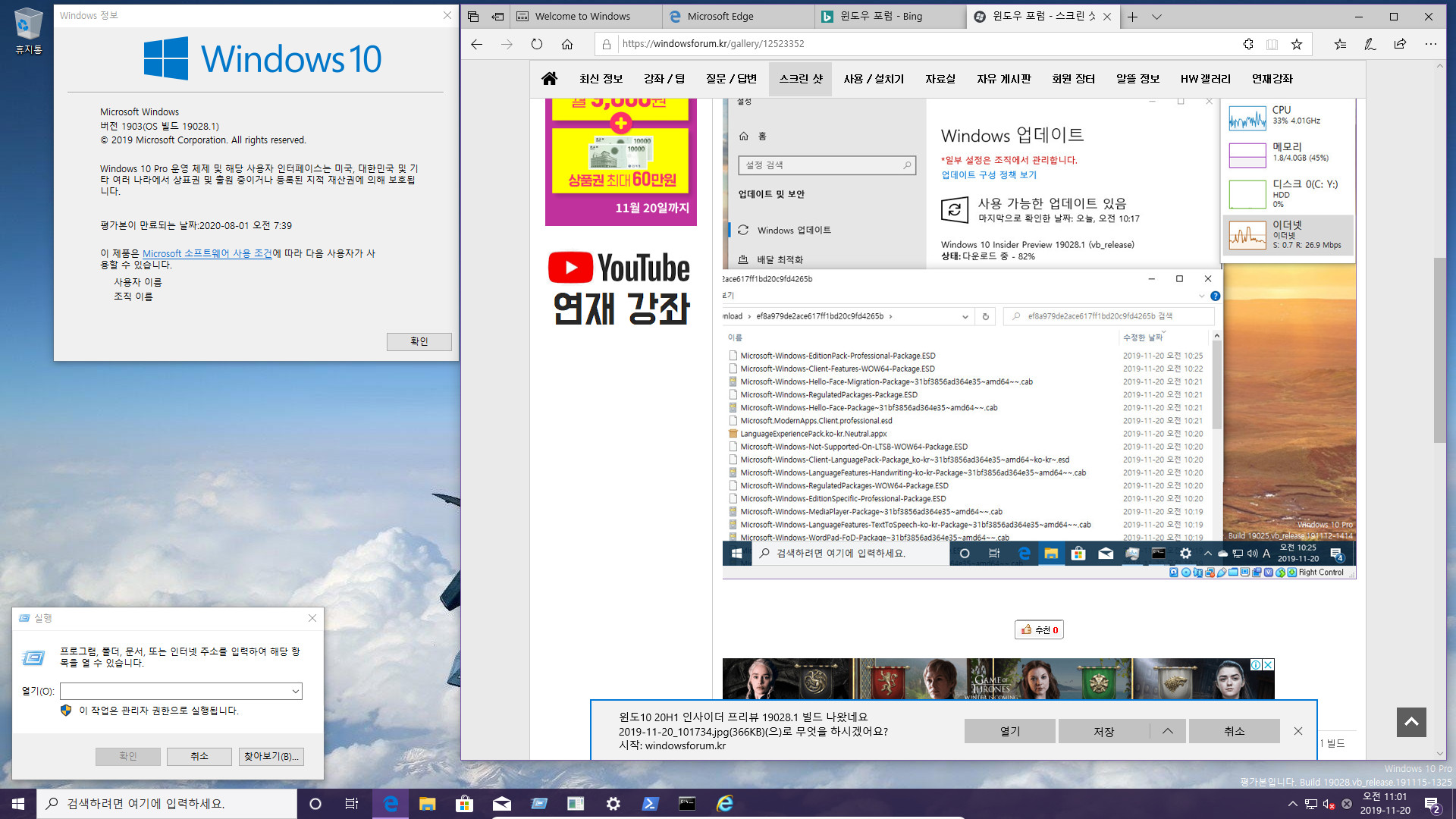Share this page icon in Edge

[1400, 44]
